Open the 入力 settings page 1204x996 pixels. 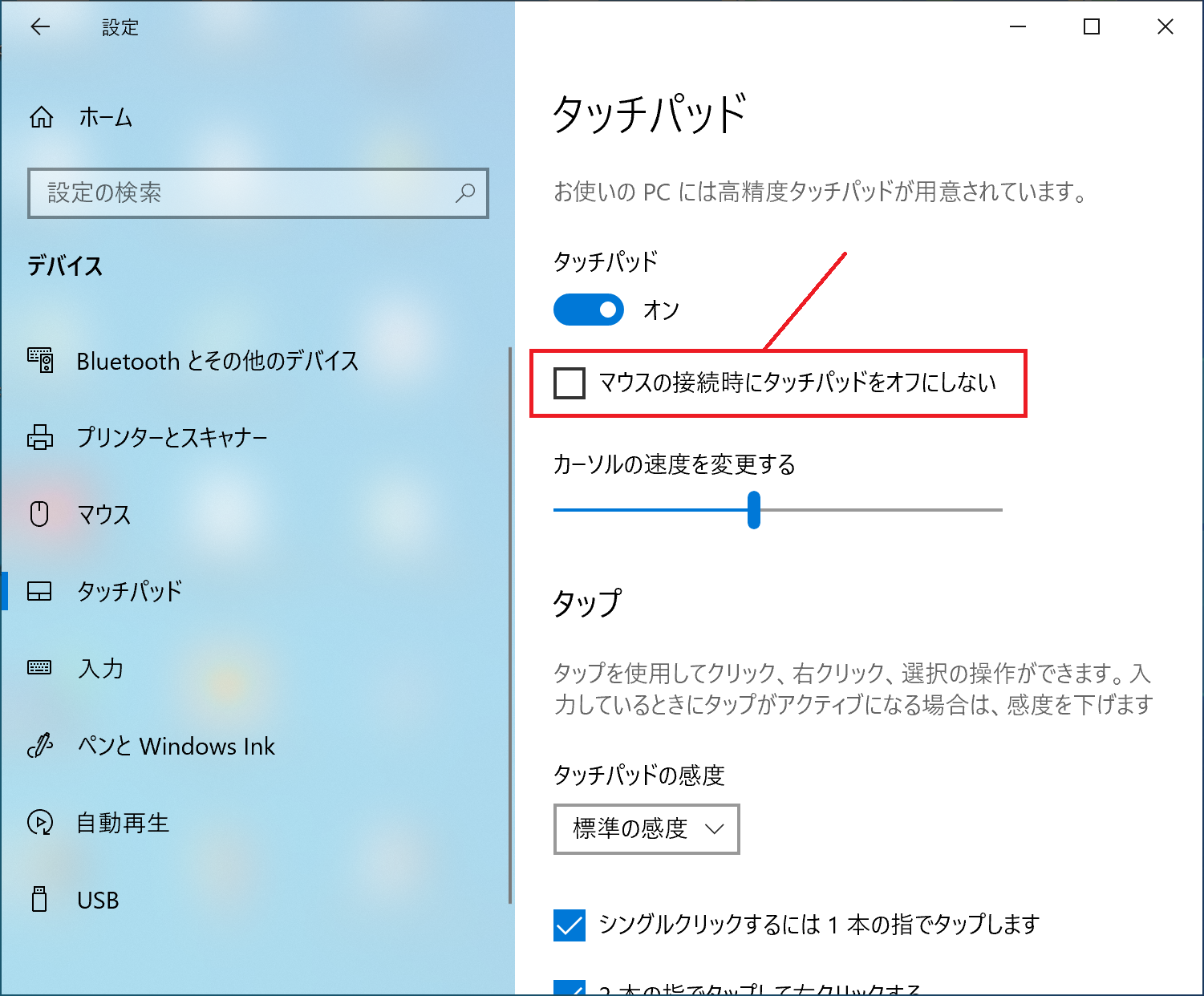coord(100,668)
